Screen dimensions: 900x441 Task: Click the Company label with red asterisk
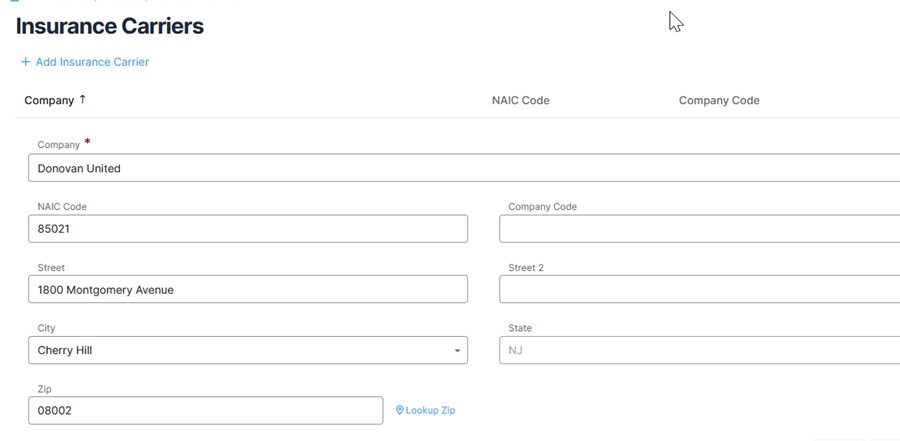pos(64,144)
